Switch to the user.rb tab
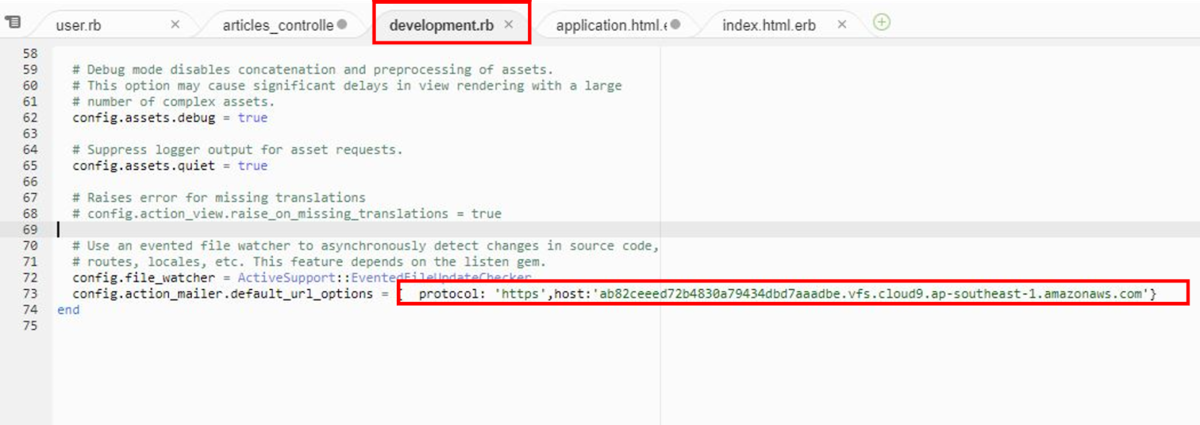The width and height of the screenshot is (1200, 425). tap(79, 25)
